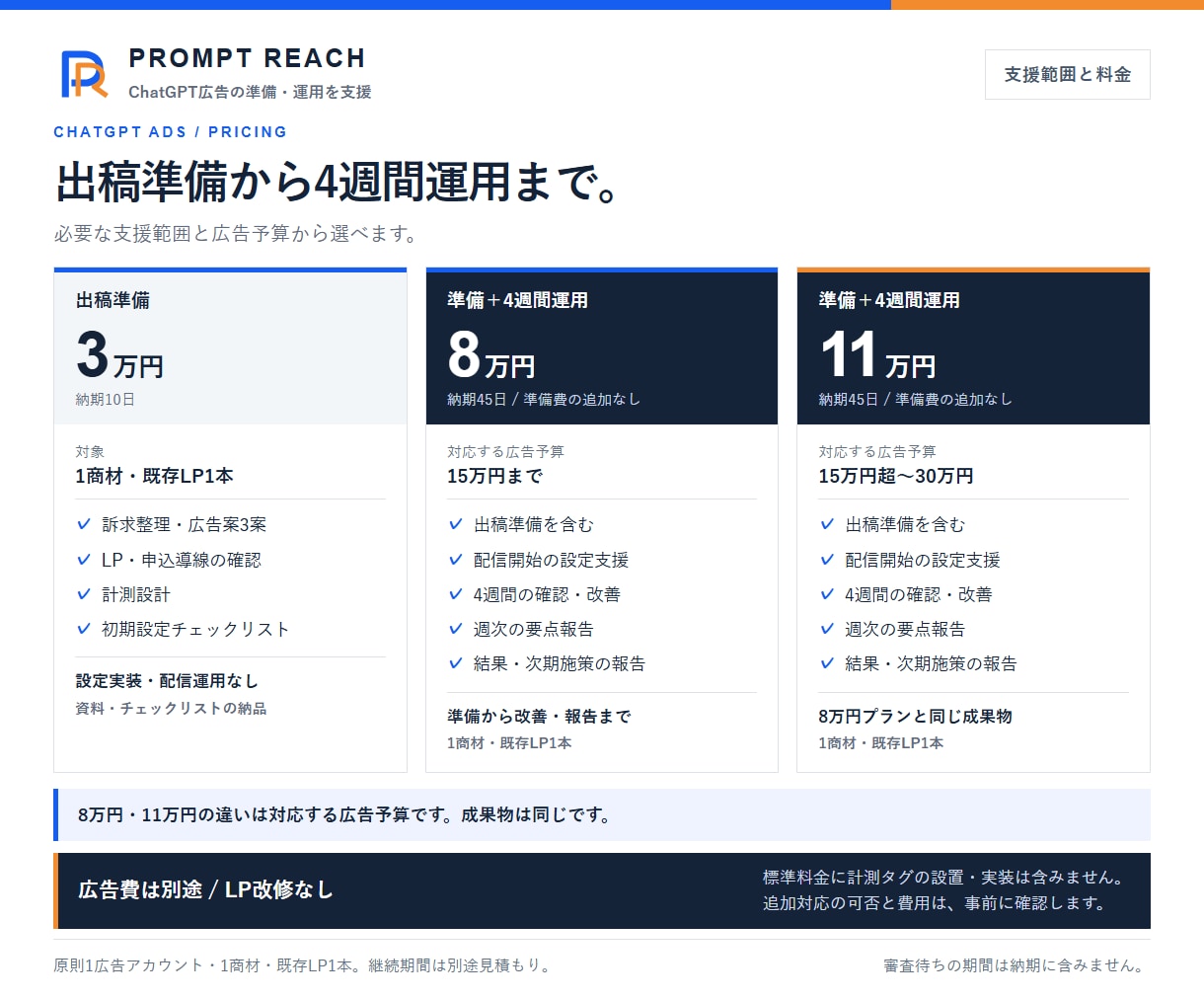Click the footer text 原則1広告アカウント・1商材・既存LP1本
Image resolution: width=1204 pixels, height=999 pixels.
(x=206, y=965)
